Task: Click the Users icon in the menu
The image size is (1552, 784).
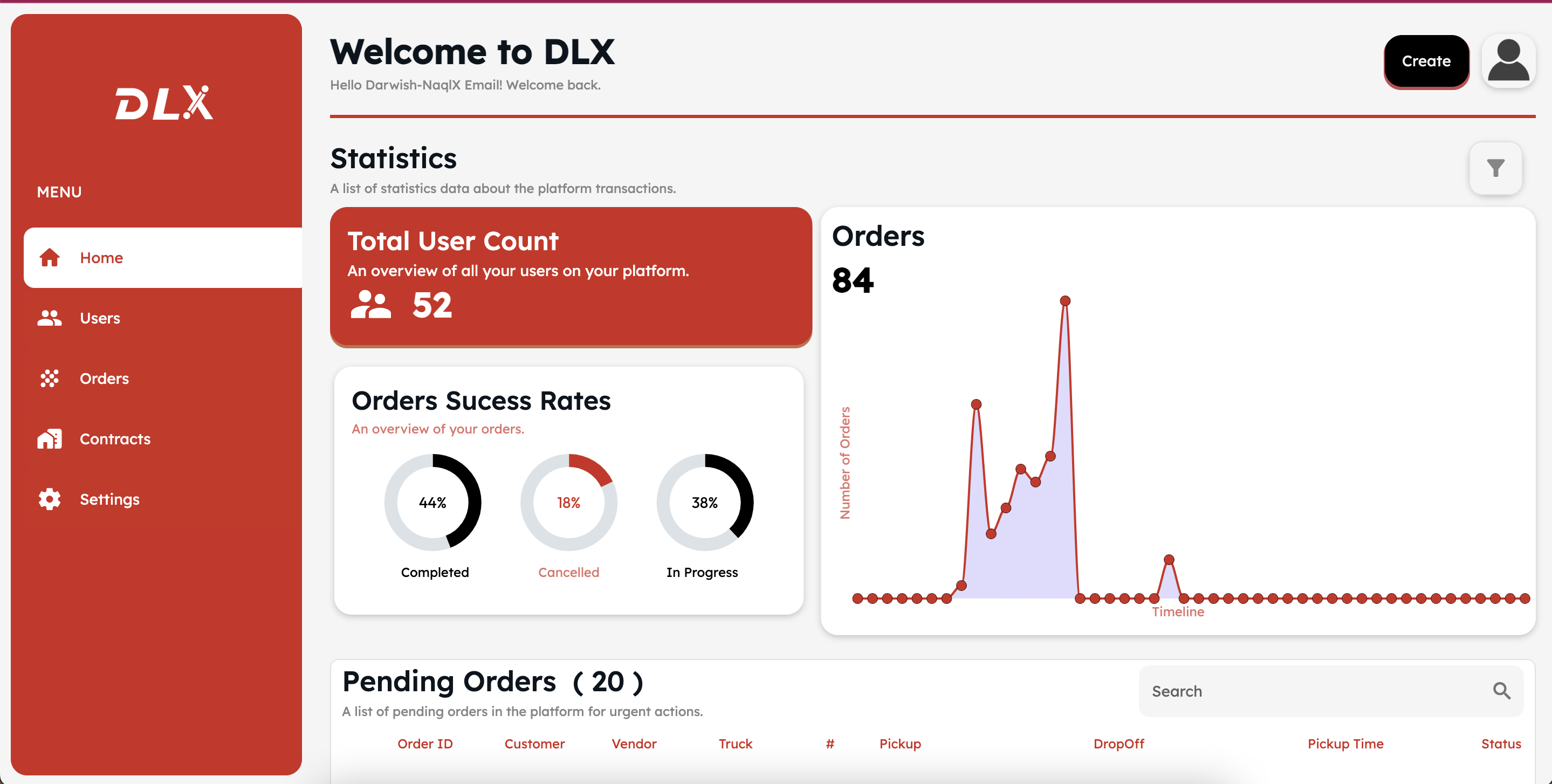Action: point(50,318)
